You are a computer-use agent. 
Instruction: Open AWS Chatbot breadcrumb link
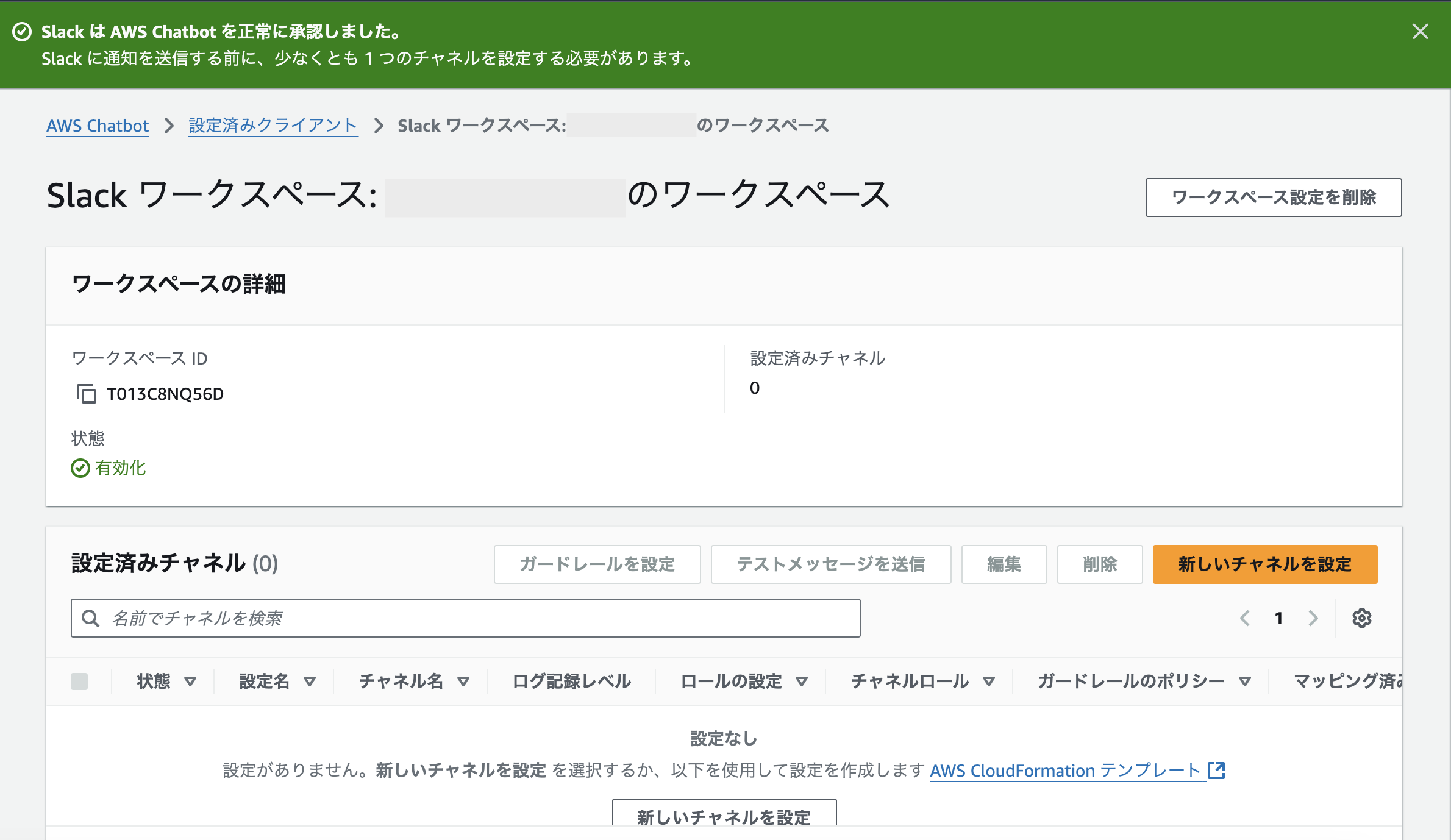pyautogui.click(x=98, y=126)
